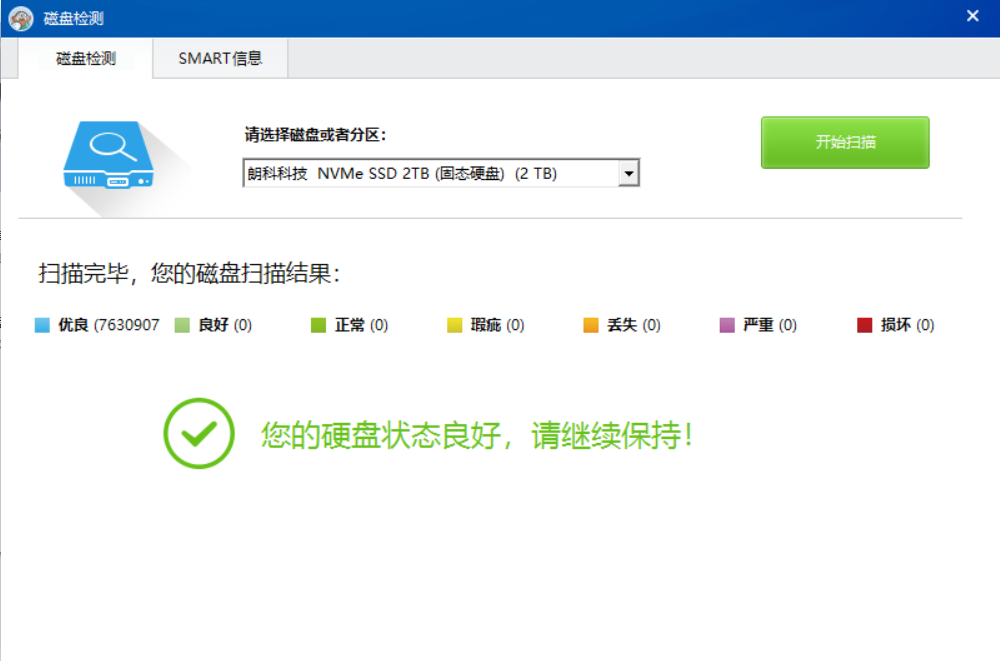1000x661 pixels.
Task: Click the green checkmark circle icon
Action: click(199, 433)
